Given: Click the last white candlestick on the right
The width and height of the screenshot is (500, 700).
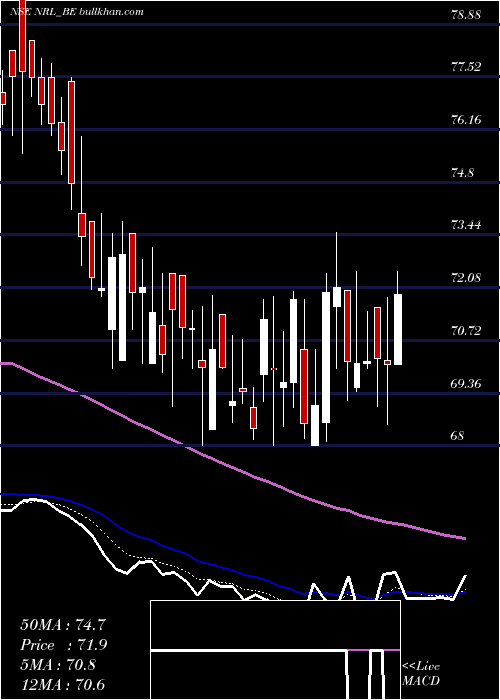Looking at the screenshot, I should pos(398,329).
